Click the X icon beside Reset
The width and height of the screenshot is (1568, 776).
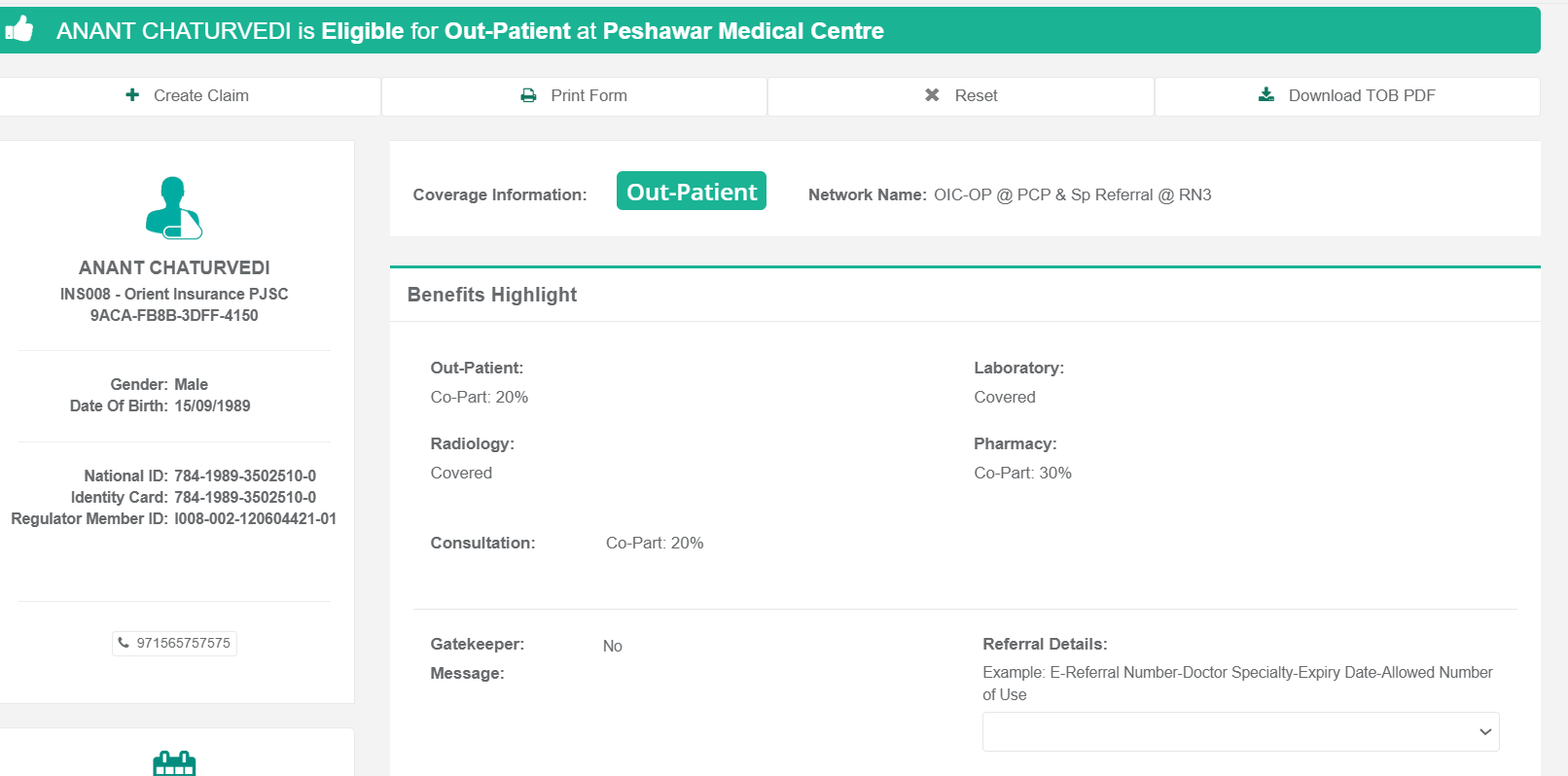coord(932,94)
